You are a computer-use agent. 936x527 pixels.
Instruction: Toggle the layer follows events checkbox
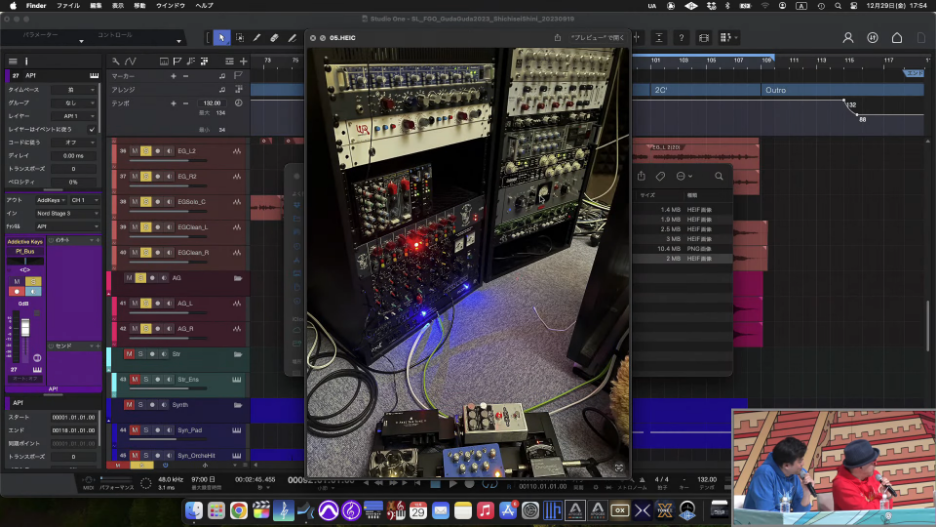coord(92,129)
